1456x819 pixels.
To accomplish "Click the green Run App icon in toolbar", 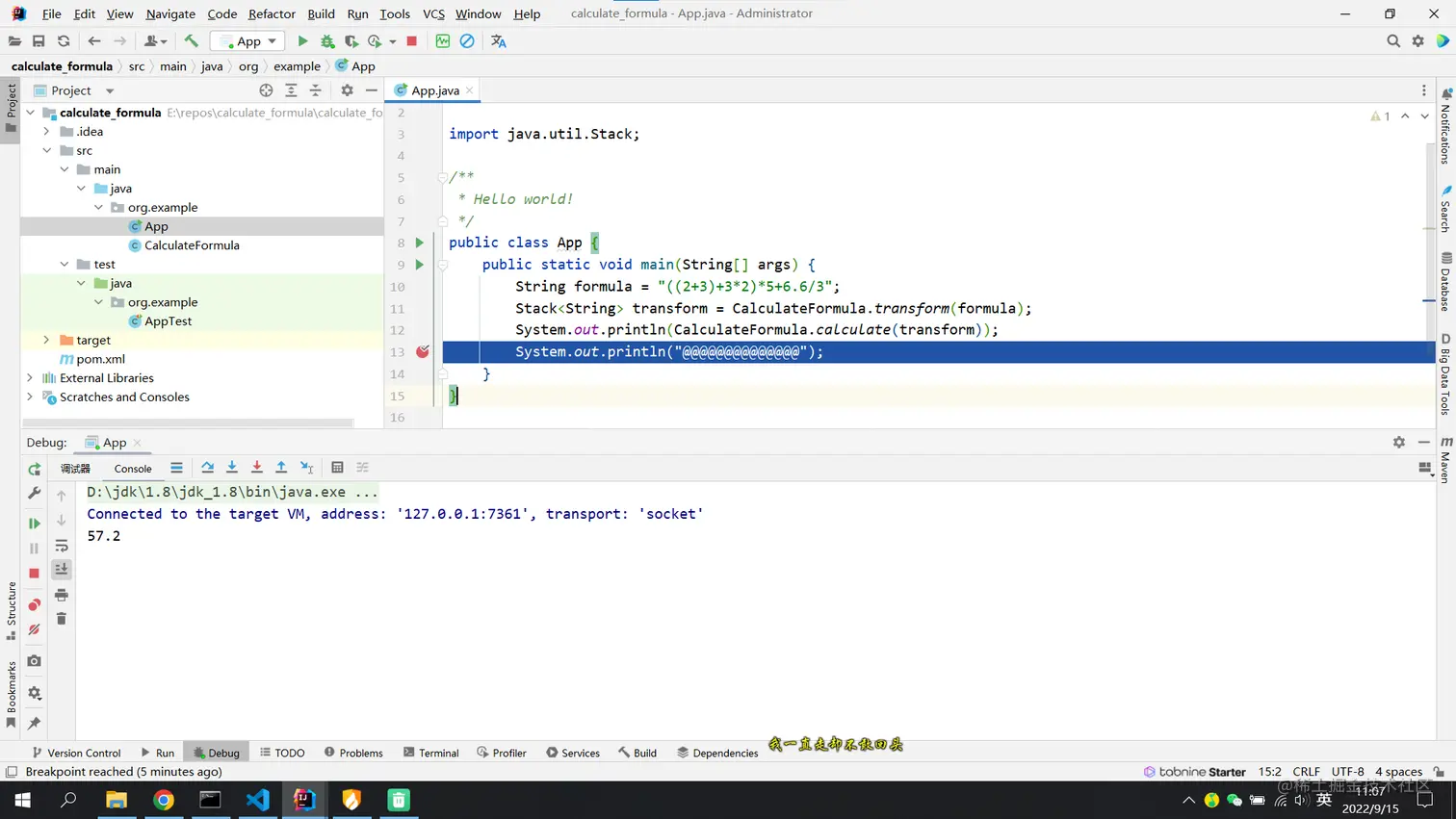I will (302, 41).
